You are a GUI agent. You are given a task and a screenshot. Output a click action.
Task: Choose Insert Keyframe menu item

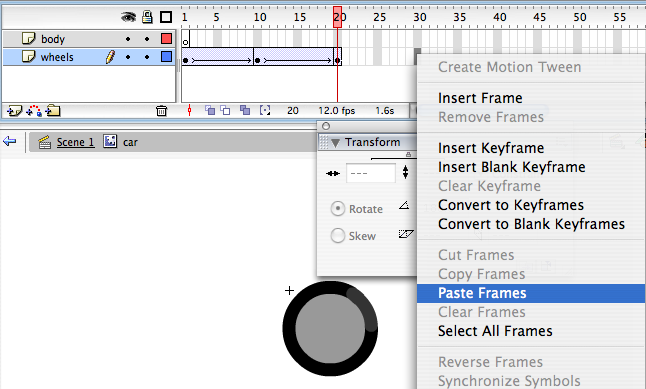(x=491, y=148)
